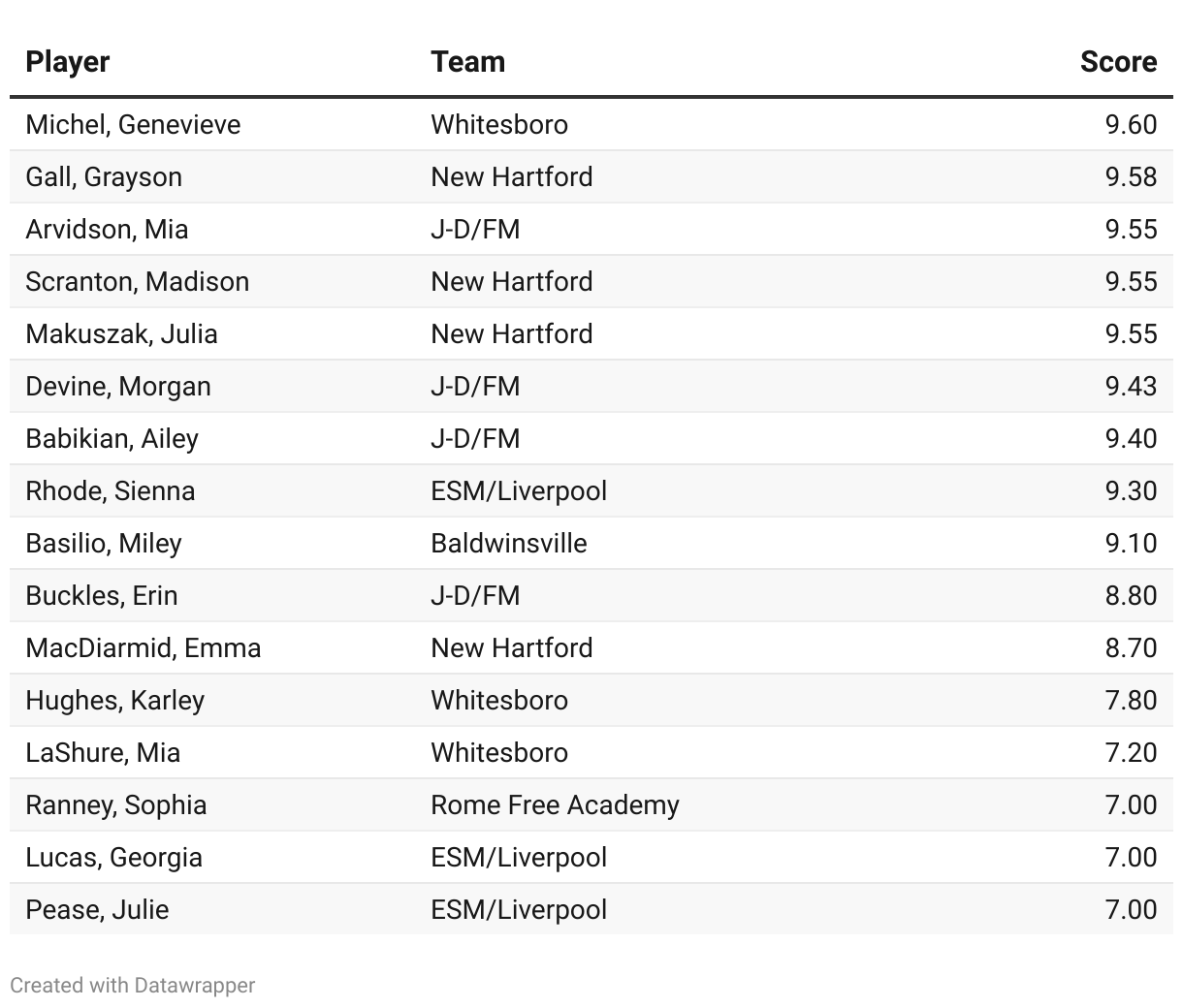1183x1008 pixels.
Task: Click the Rome Free Academy team cell
Action: [555, 805]
